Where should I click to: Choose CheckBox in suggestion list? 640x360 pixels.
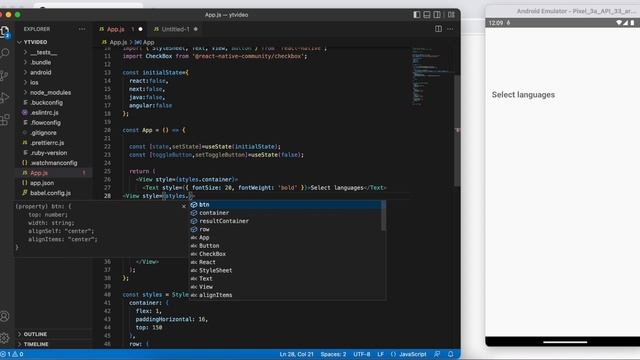click(x=286, y=254)
